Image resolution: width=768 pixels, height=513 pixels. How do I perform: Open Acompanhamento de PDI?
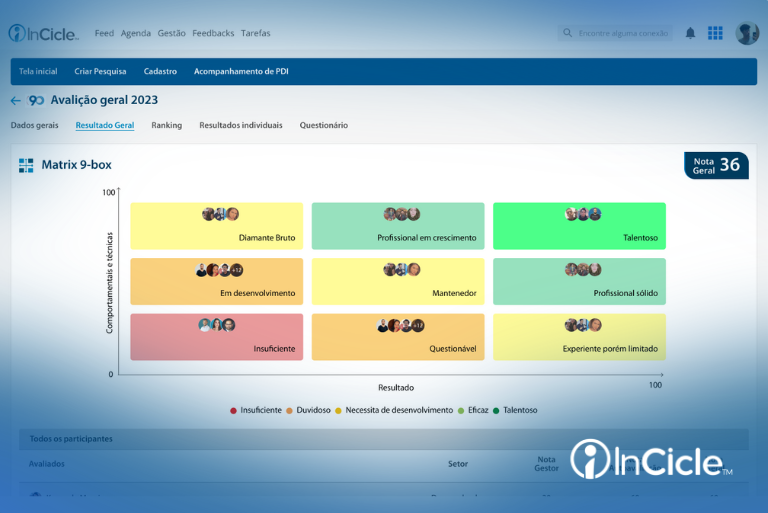[x=241, y=72]
